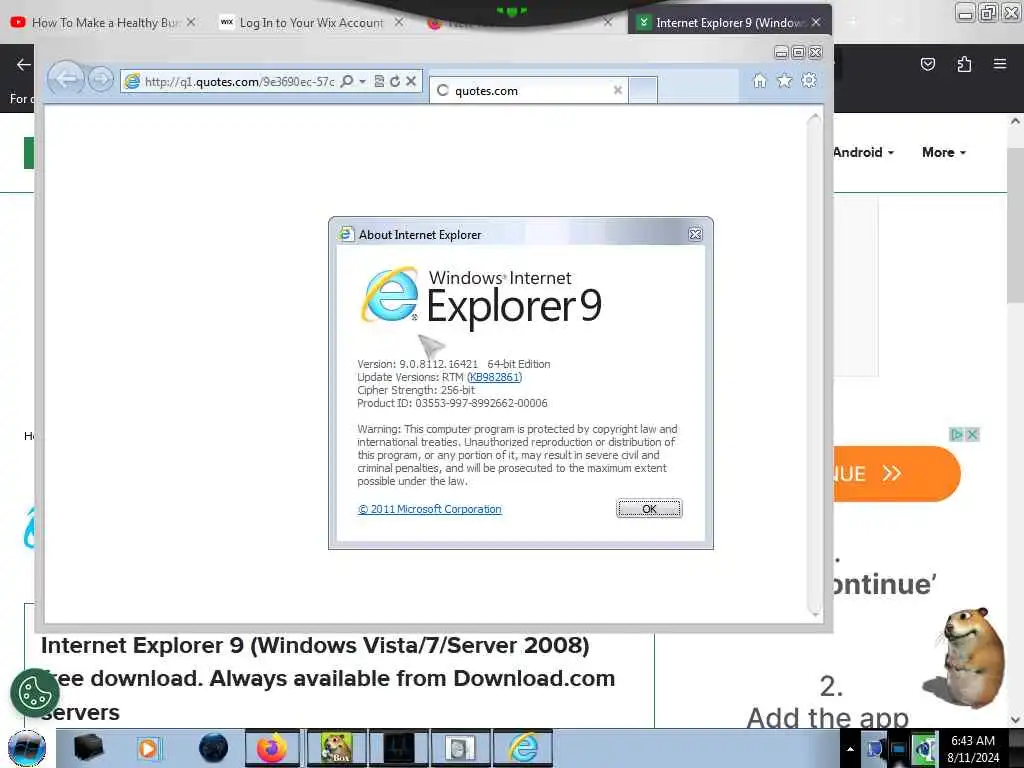Switch to Internet Explorer in the taskbar

523,748
